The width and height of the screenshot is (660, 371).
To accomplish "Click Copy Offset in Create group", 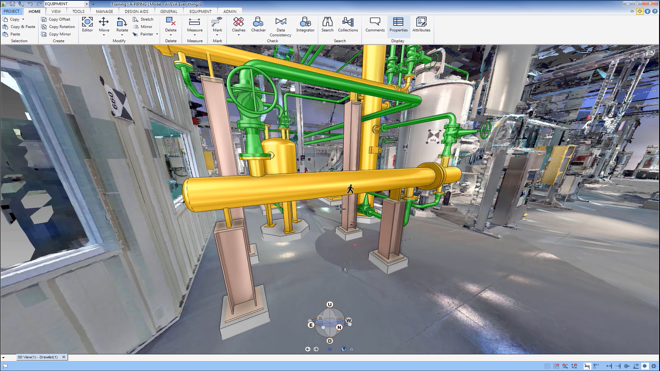I will (56, 19).
